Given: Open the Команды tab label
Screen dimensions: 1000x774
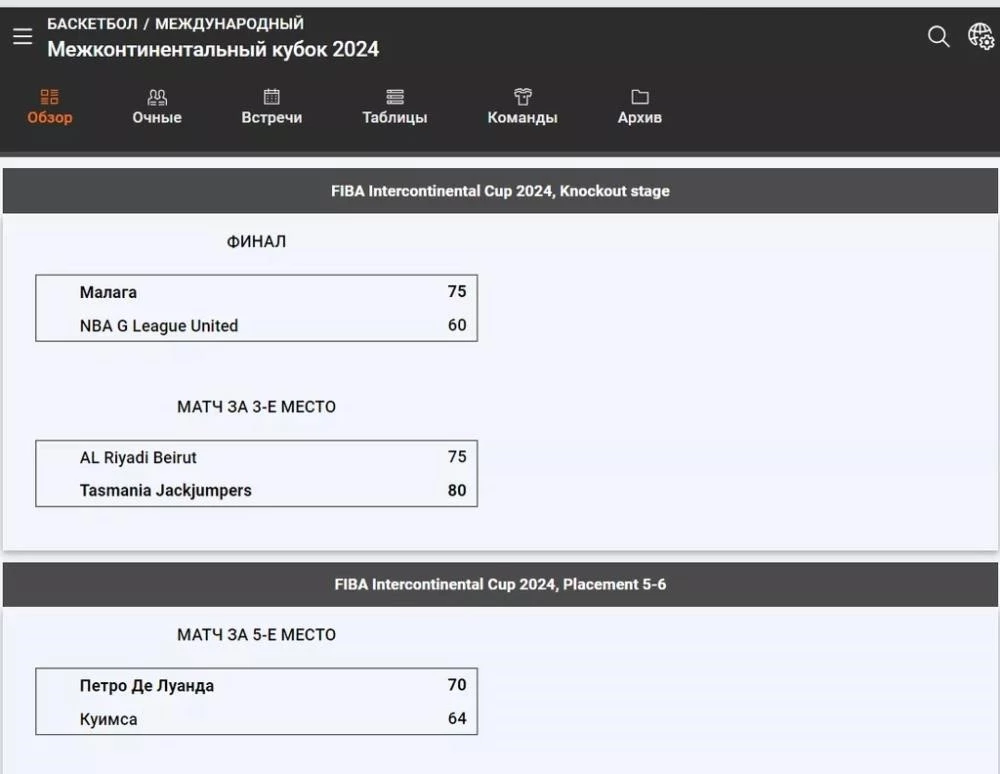Looking at the screenshot, I should [522, 117].
